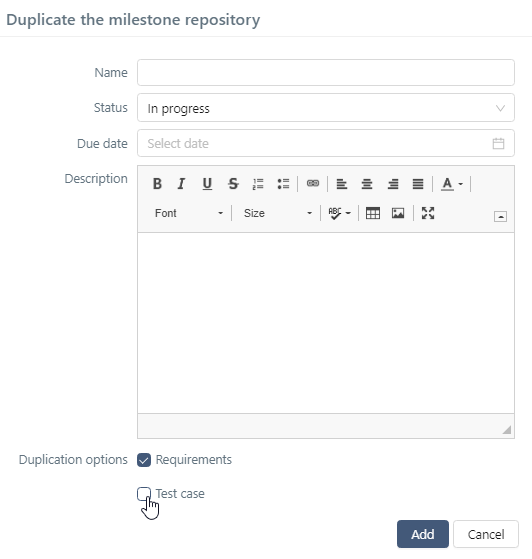Insert an image into the description

tap(398, 213)
